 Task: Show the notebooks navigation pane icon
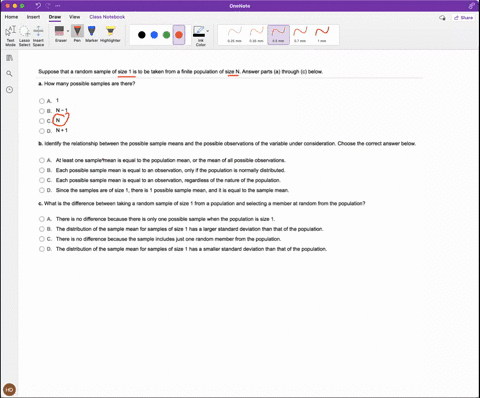pos(9,58)
